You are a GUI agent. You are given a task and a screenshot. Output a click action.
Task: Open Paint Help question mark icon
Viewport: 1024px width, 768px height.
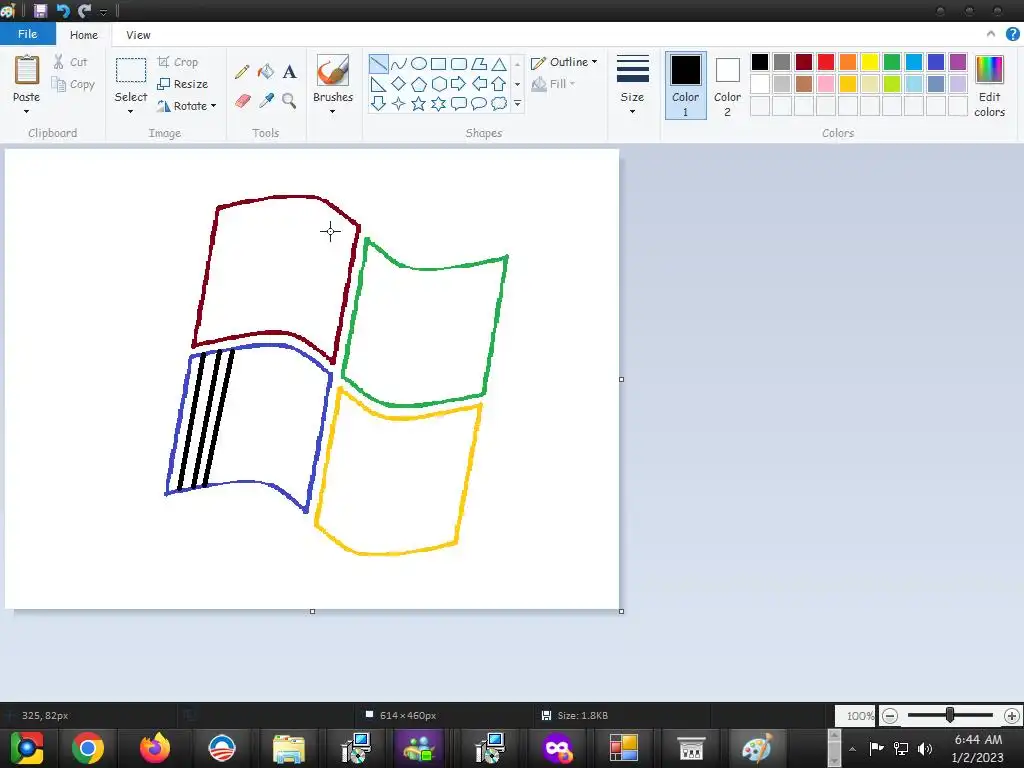[x=1012, y=35]
